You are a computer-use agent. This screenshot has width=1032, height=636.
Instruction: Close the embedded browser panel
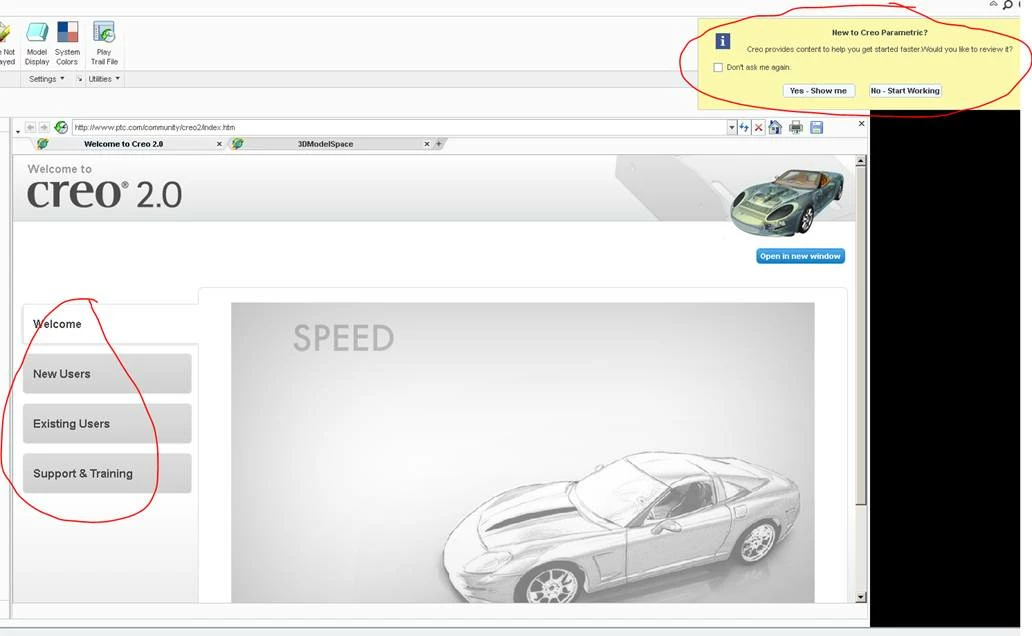(862, 124)
